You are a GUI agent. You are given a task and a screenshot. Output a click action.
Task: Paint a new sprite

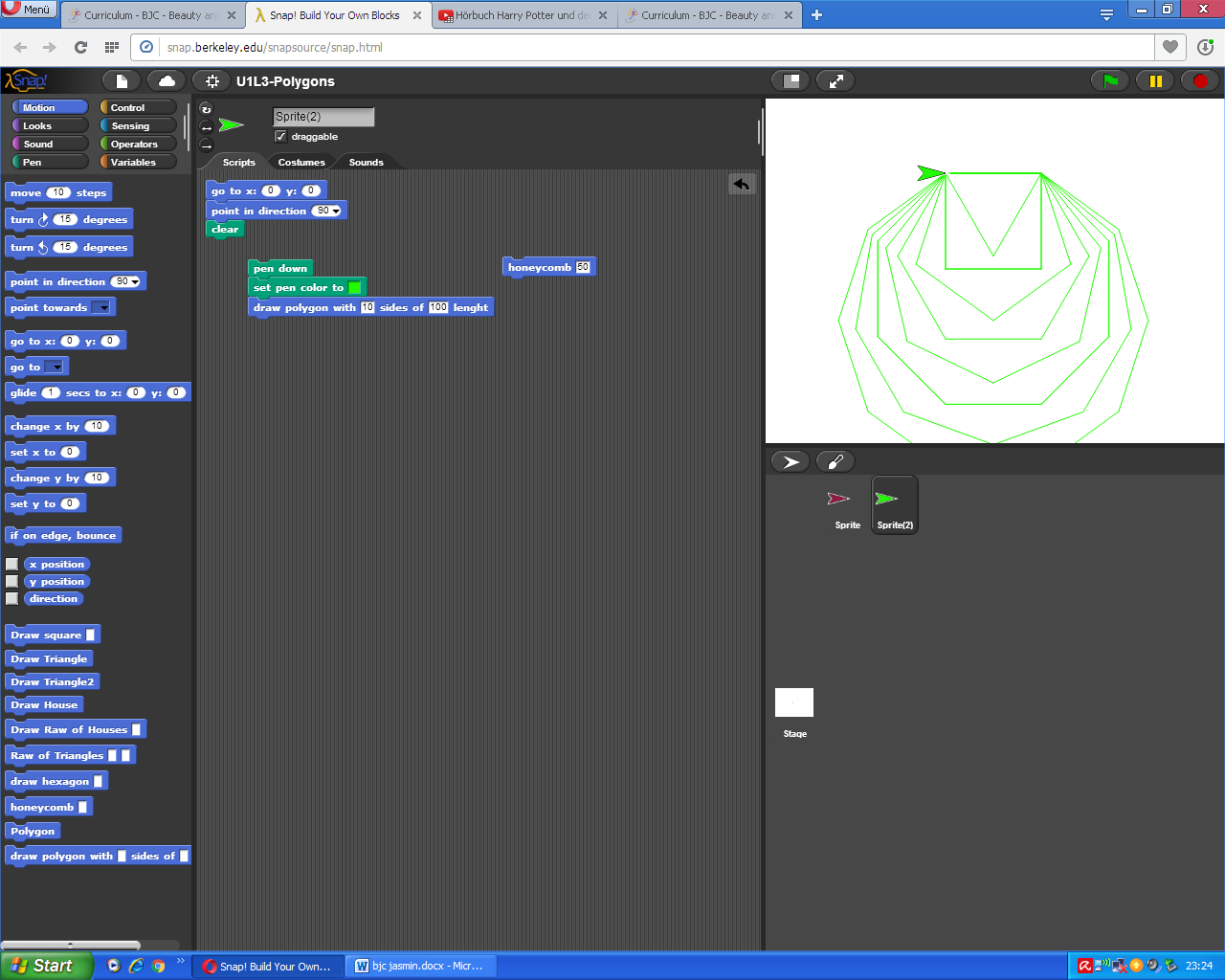click(x=835, y=461)
